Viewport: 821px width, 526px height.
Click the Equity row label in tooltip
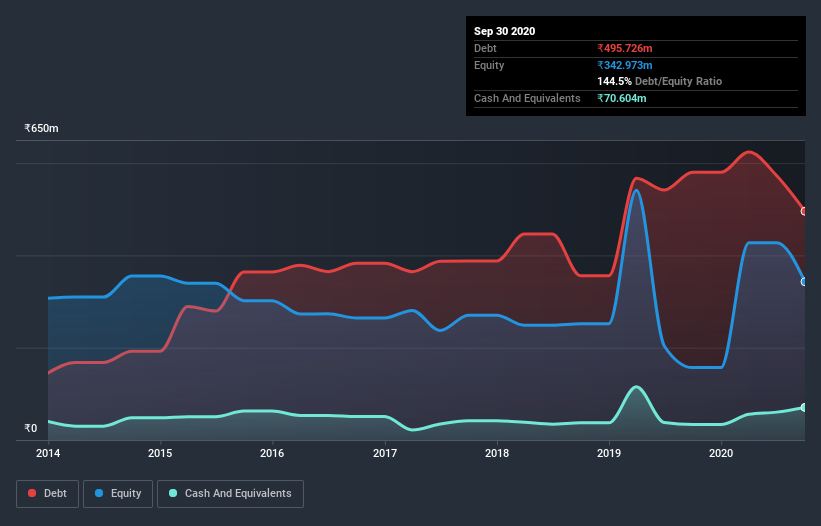(x=489, y=65)
